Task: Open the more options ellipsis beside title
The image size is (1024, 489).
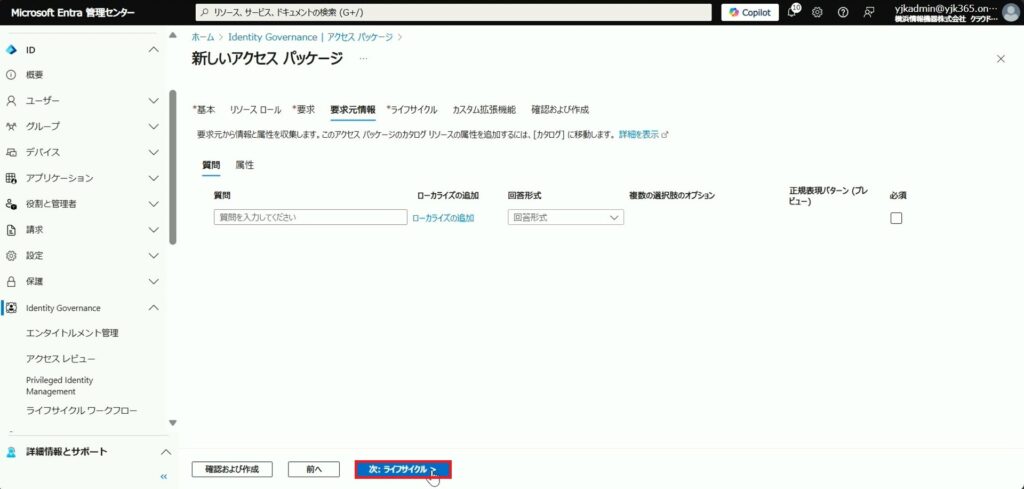Action: [x=363, y=59]
